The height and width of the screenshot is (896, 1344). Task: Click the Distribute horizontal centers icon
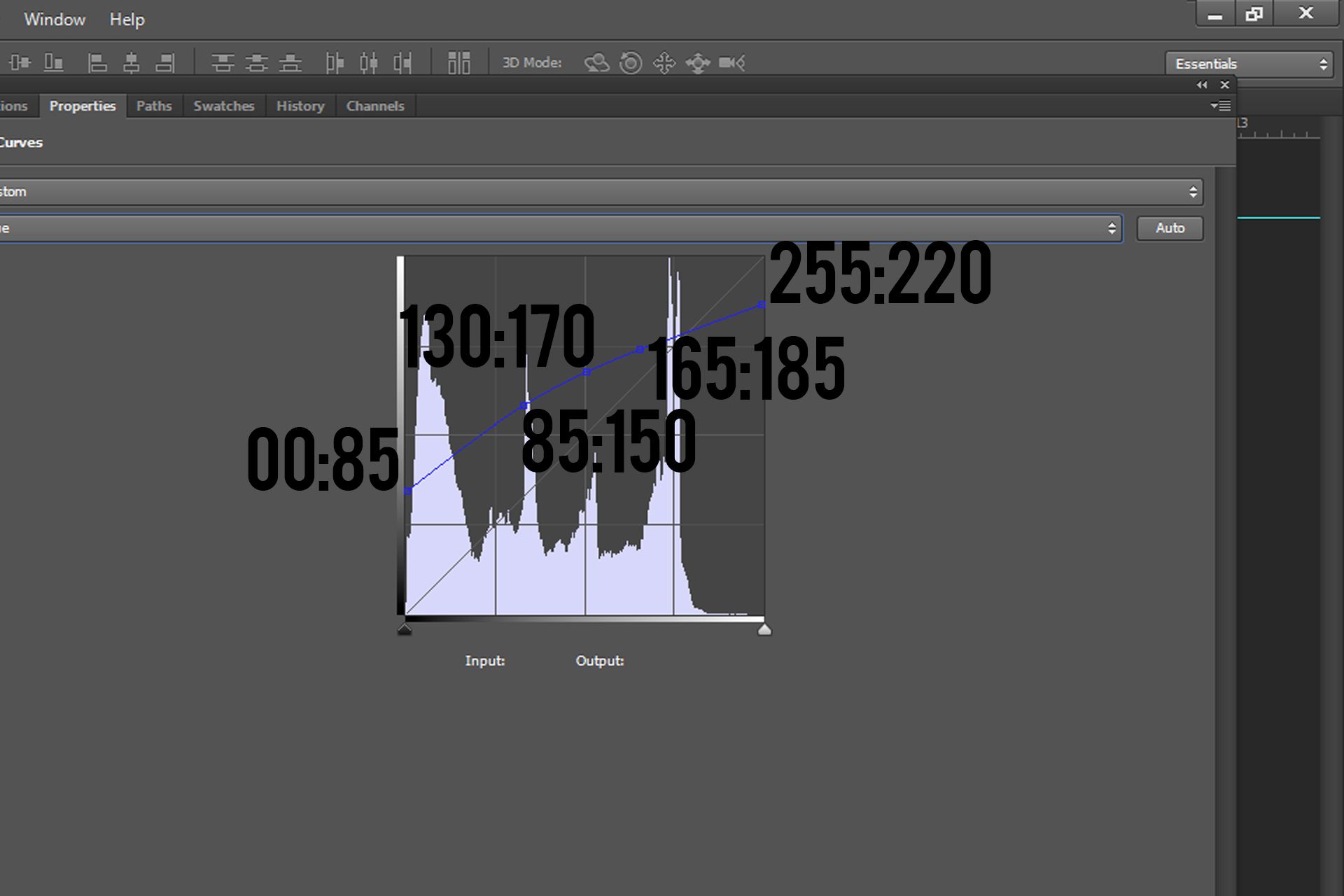(x=368, y=63)
